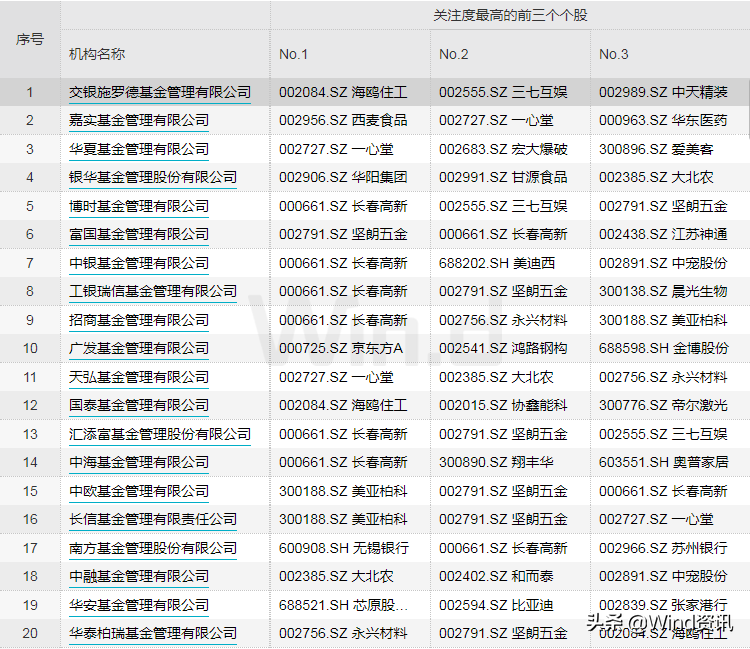
Task: Open 中欧基金管理有限公司 link
Action: coord(139,491)
